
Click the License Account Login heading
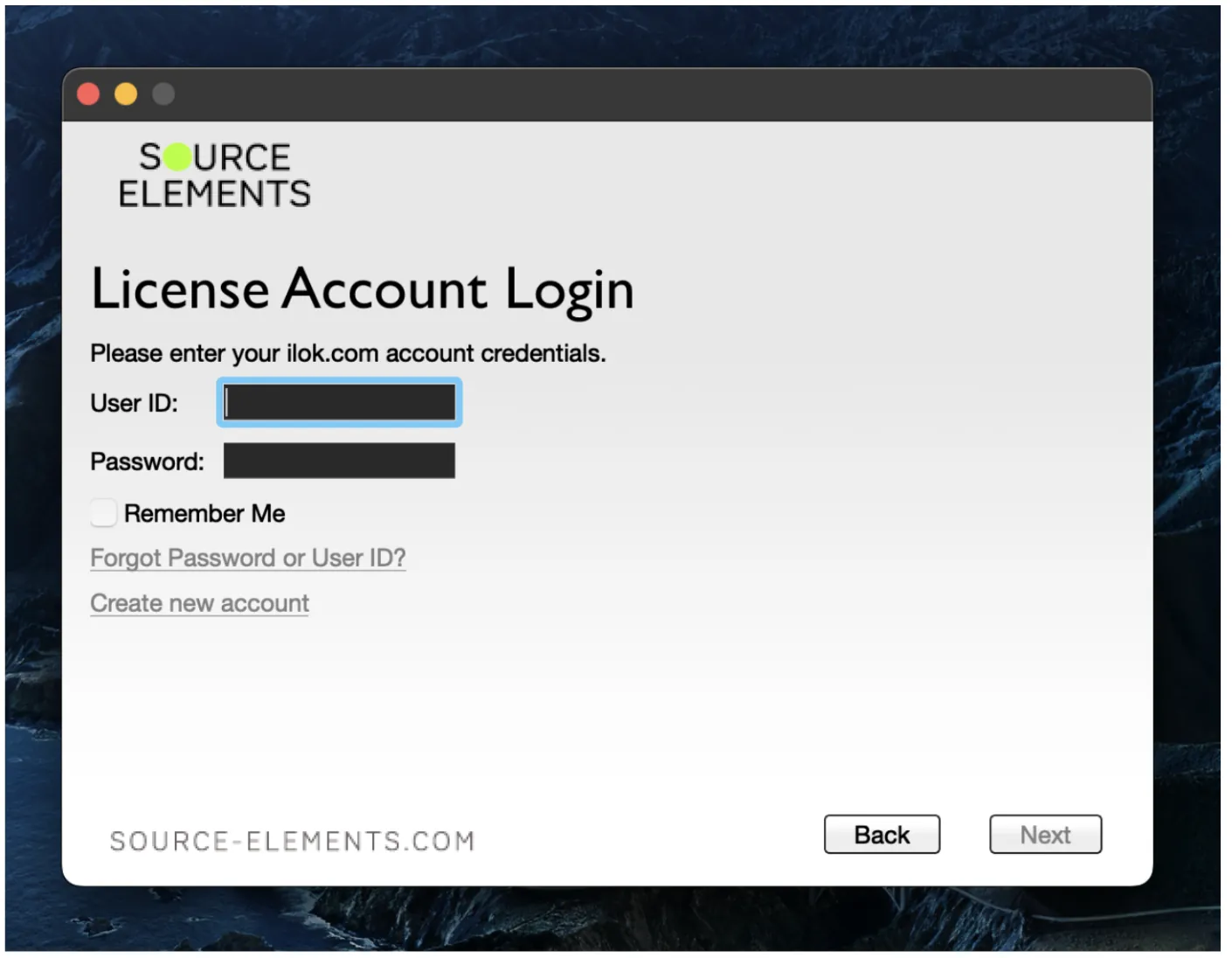coord(363,289)
